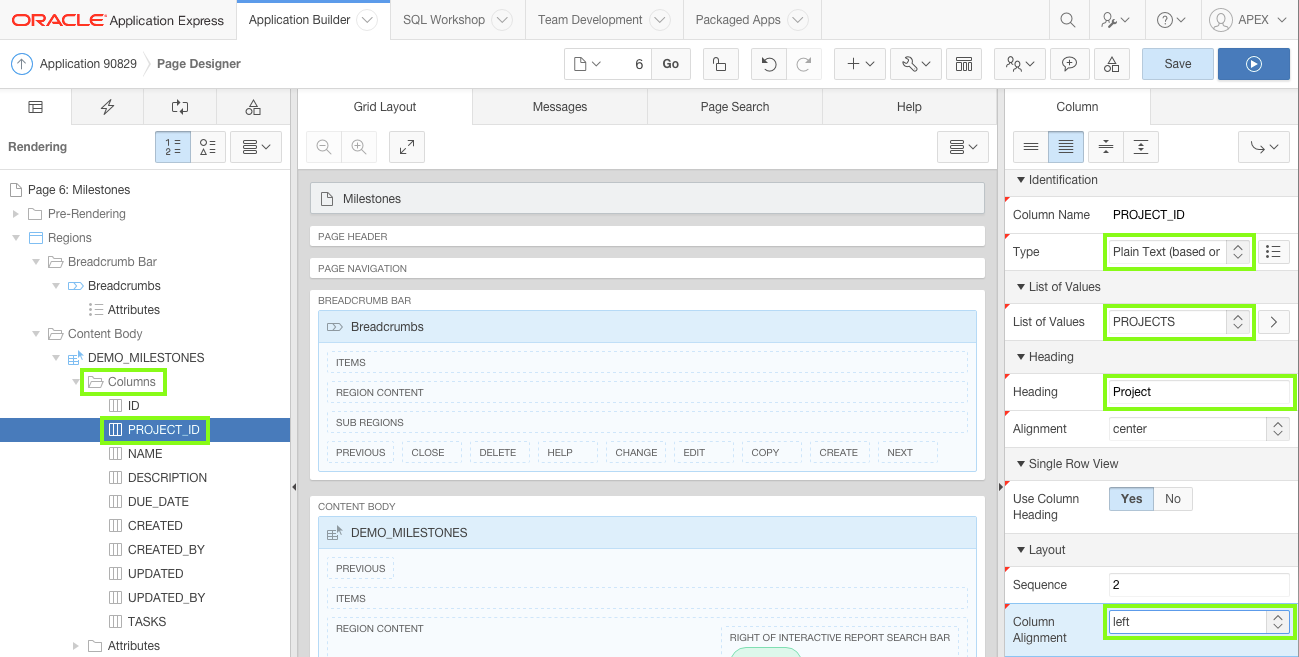Open the Page Search tab
Screen dimensions: 1299x657
[x=734, y=107]
